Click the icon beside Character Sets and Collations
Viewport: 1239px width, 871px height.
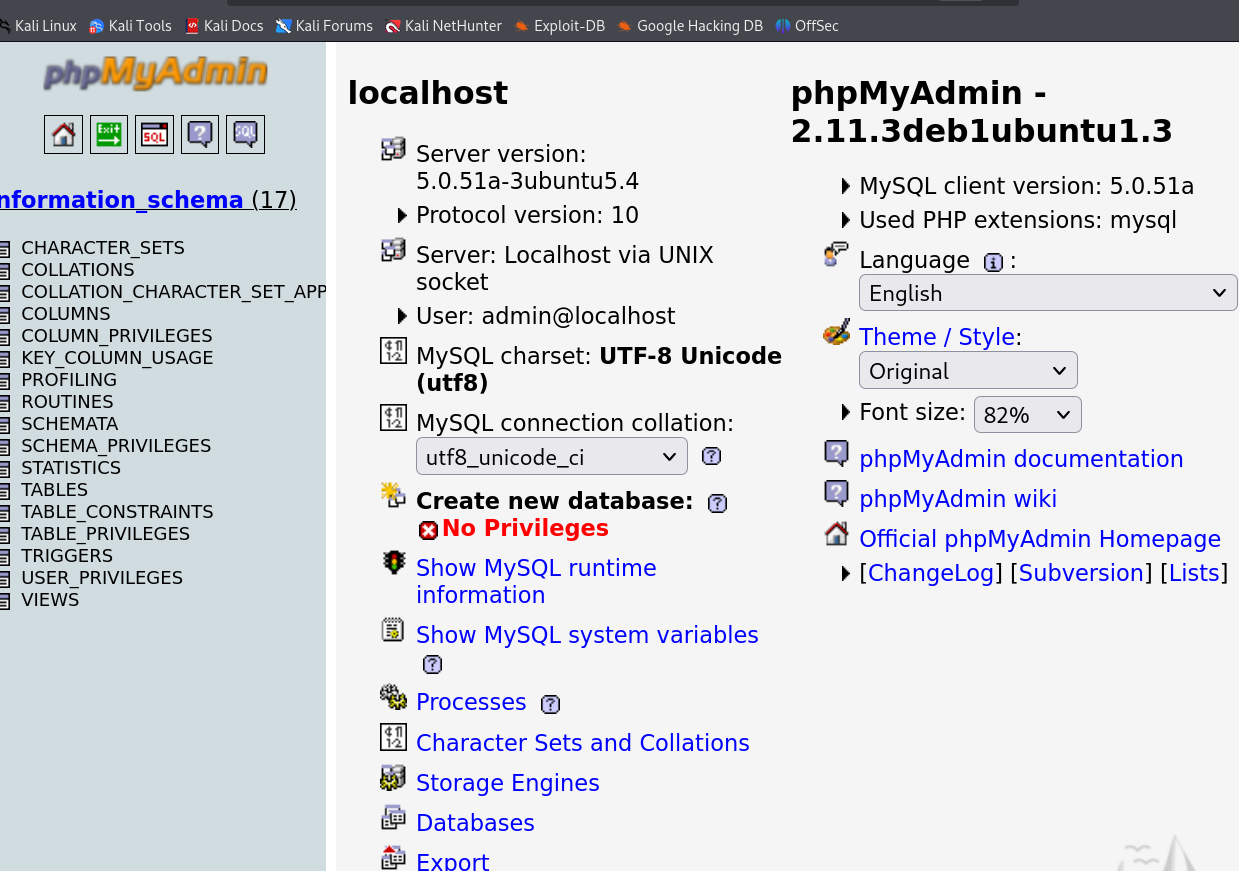[x=393, y=737]
